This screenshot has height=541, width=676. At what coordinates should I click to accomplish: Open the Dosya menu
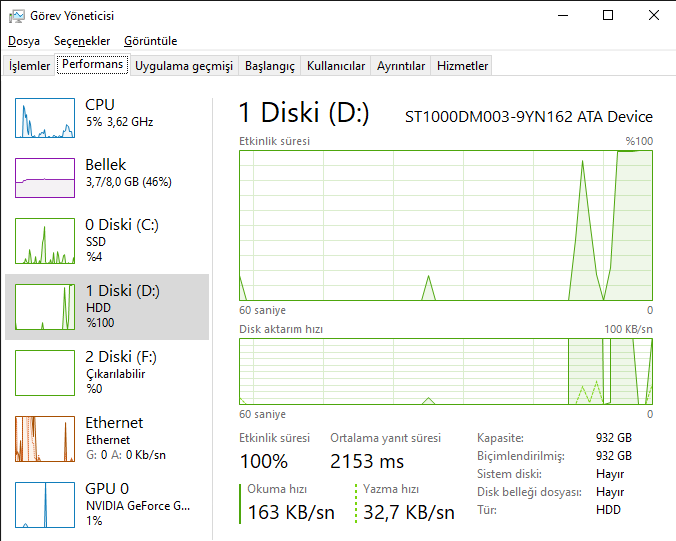click(24, 41)
